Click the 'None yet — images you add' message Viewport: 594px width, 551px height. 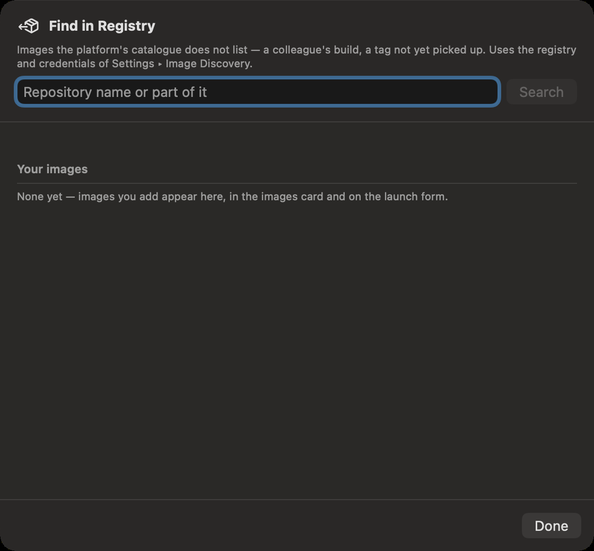(x=232, y=197)
